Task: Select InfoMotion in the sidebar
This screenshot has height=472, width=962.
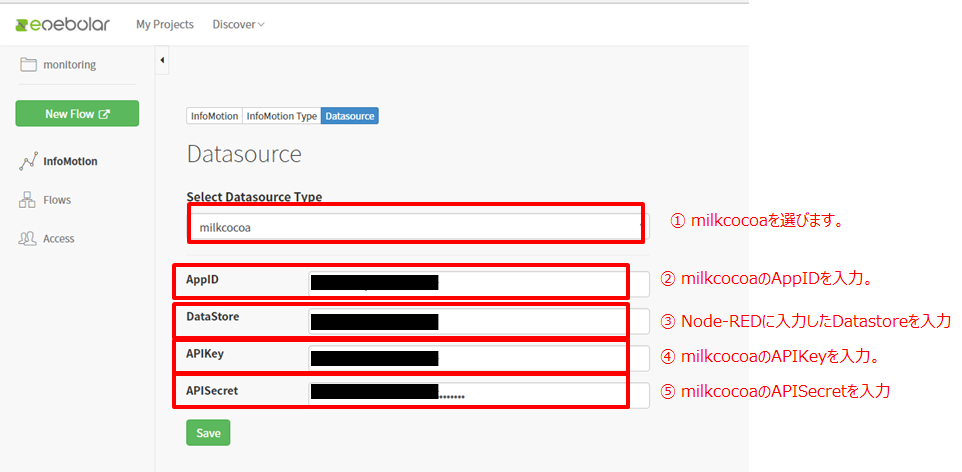Action: click(70, 161)
